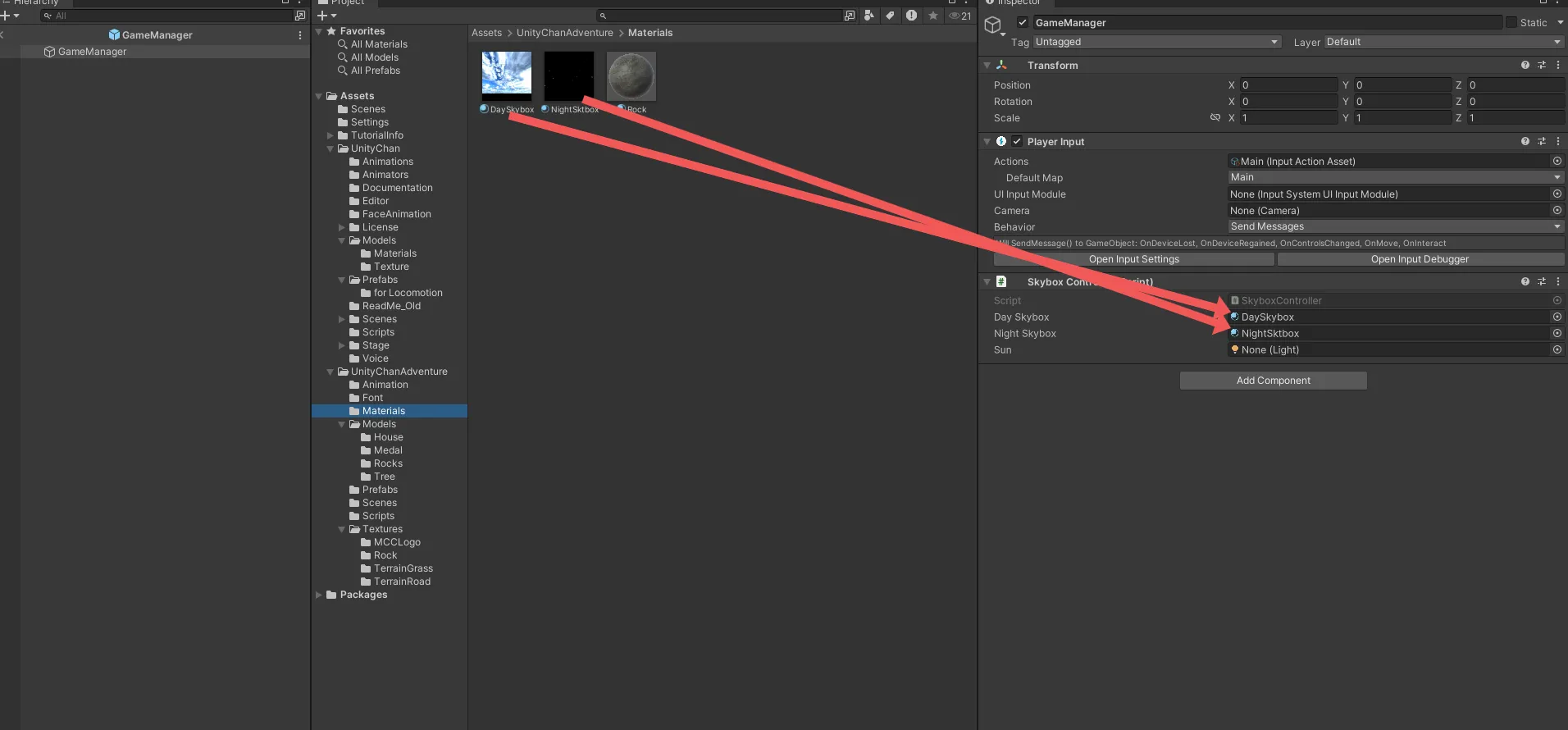
Task: Click the star Favorites icon in Project toolbar
Action: 932,16
